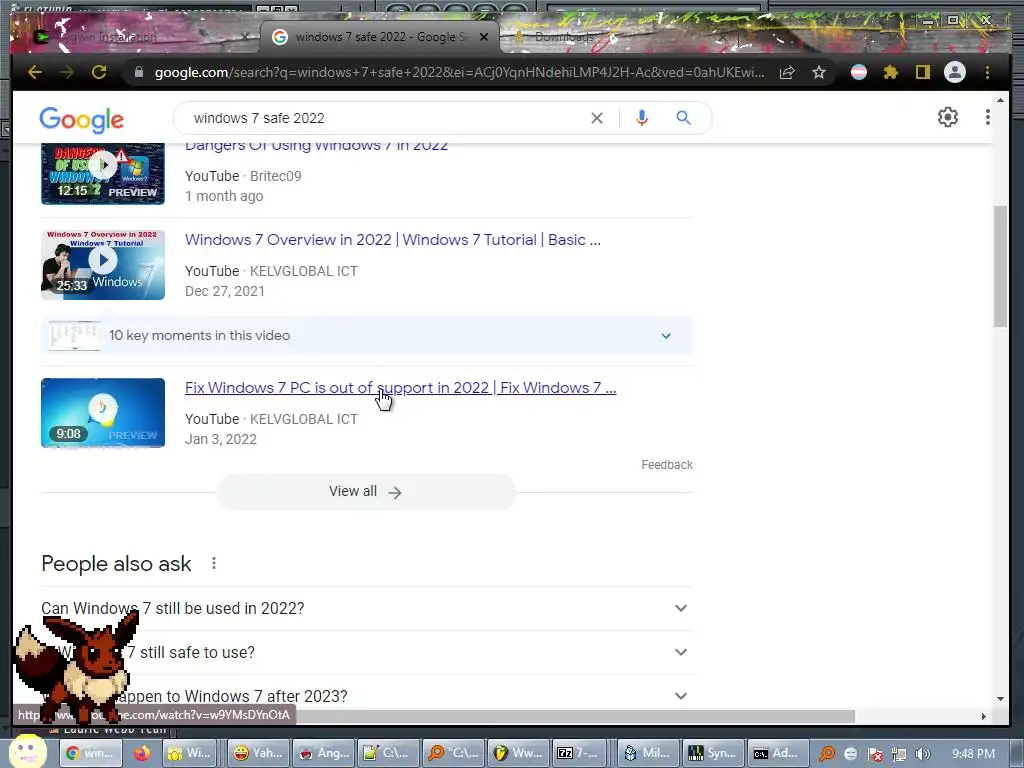Launch Firefox from the taskbar
Viewport: 1024px width, 768px height.
click(142, 753)
